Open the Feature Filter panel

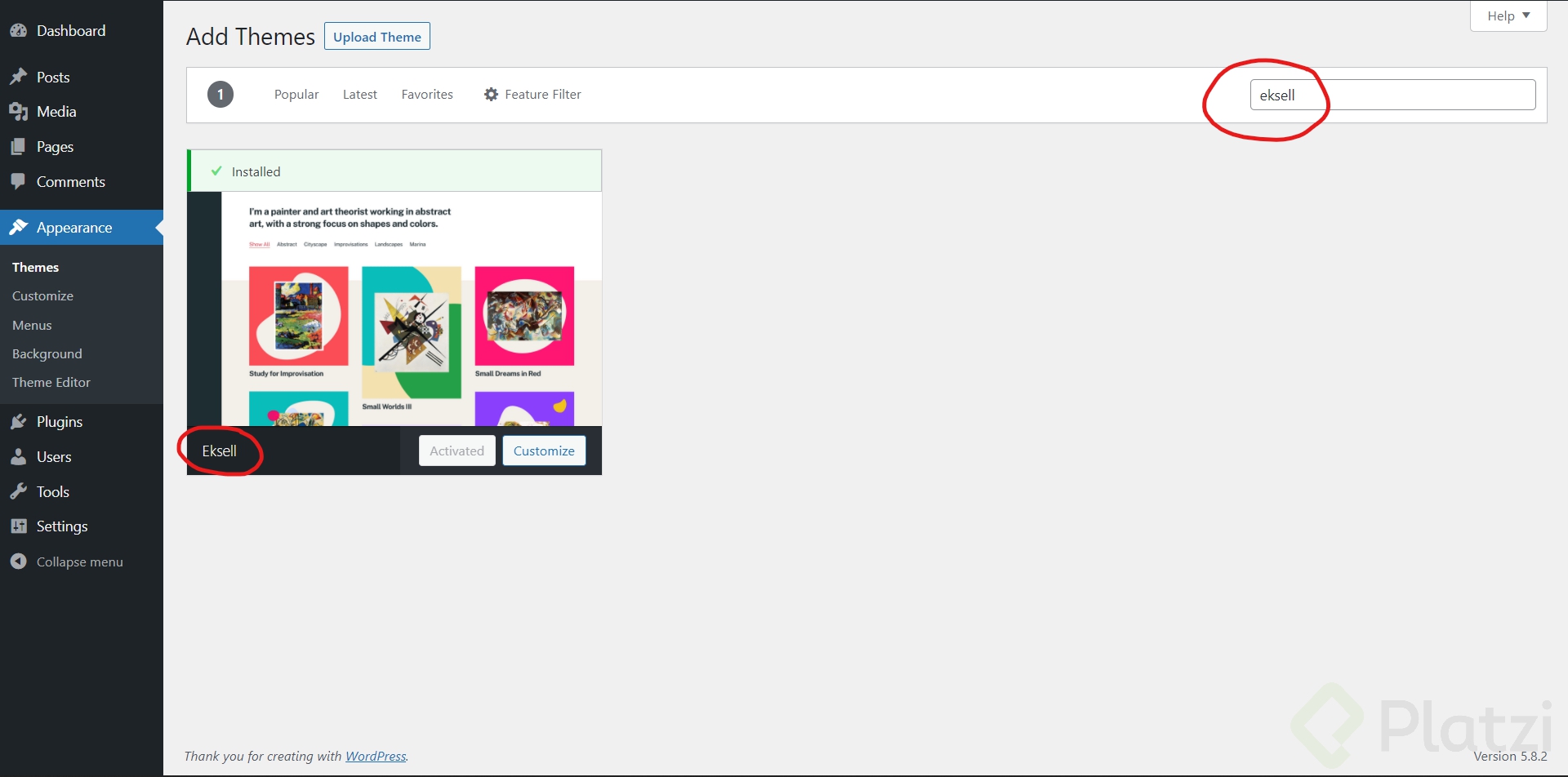(x=532, y=95)
